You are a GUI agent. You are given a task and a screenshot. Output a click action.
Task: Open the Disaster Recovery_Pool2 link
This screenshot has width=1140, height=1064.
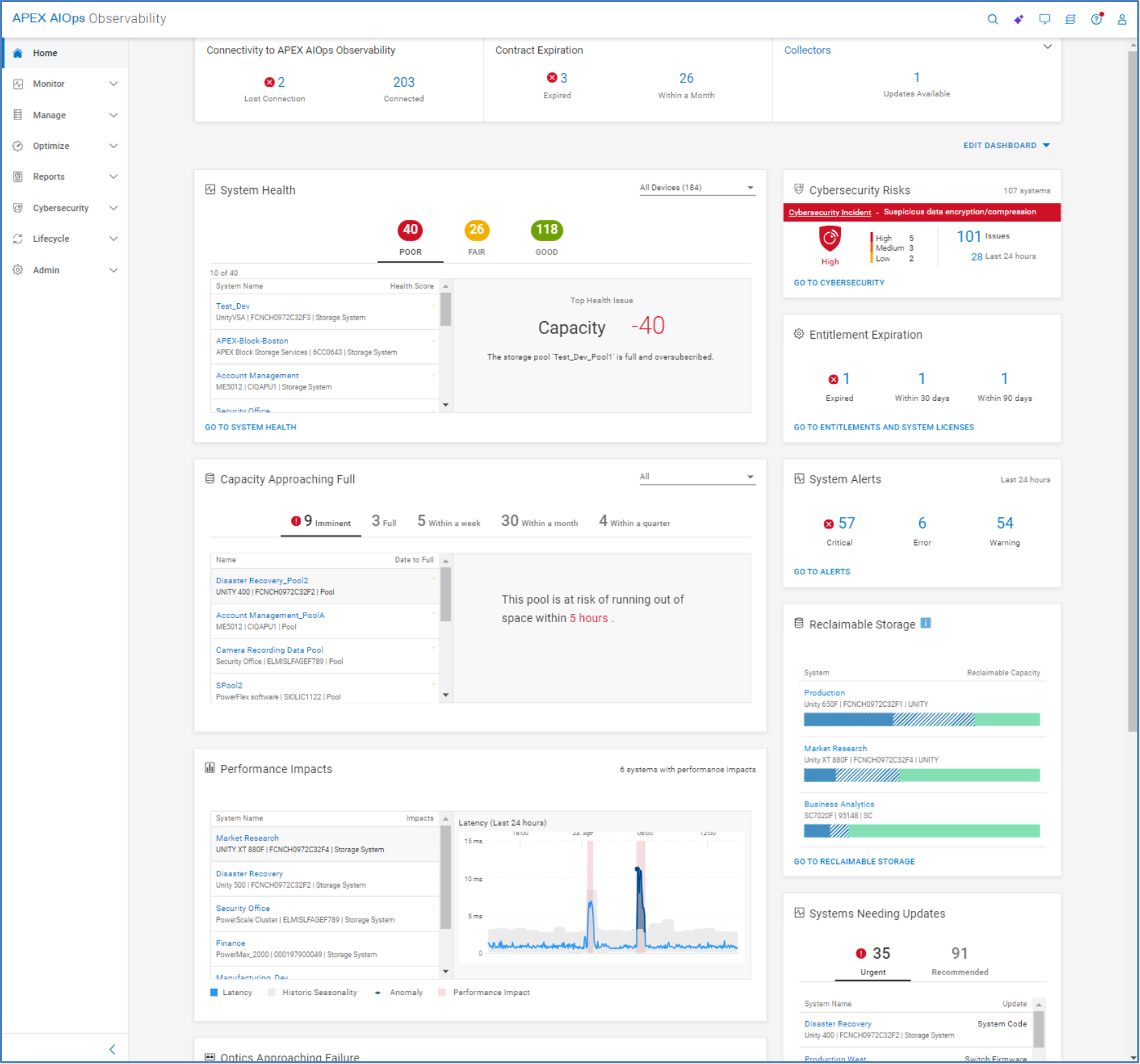pos(262,581)
